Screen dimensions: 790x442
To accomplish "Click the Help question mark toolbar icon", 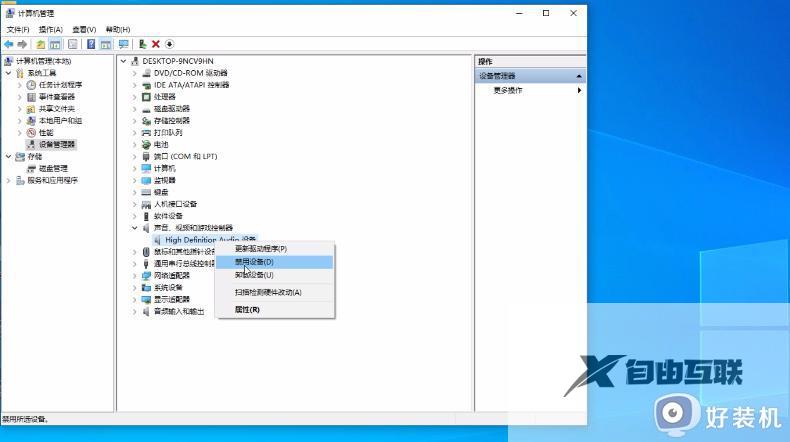I will pos(91,44).
